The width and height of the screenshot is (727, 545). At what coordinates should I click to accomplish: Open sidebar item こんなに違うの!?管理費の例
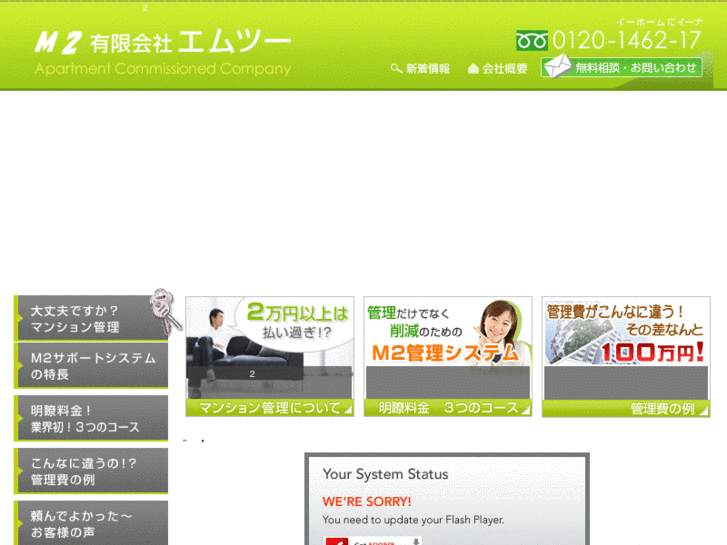tap(91, 471)
